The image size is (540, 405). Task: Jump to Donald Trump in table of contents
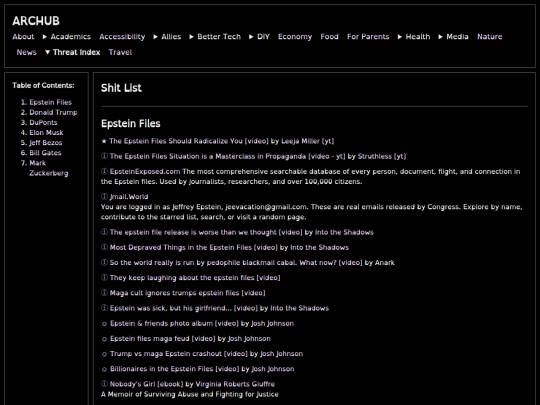53,112
